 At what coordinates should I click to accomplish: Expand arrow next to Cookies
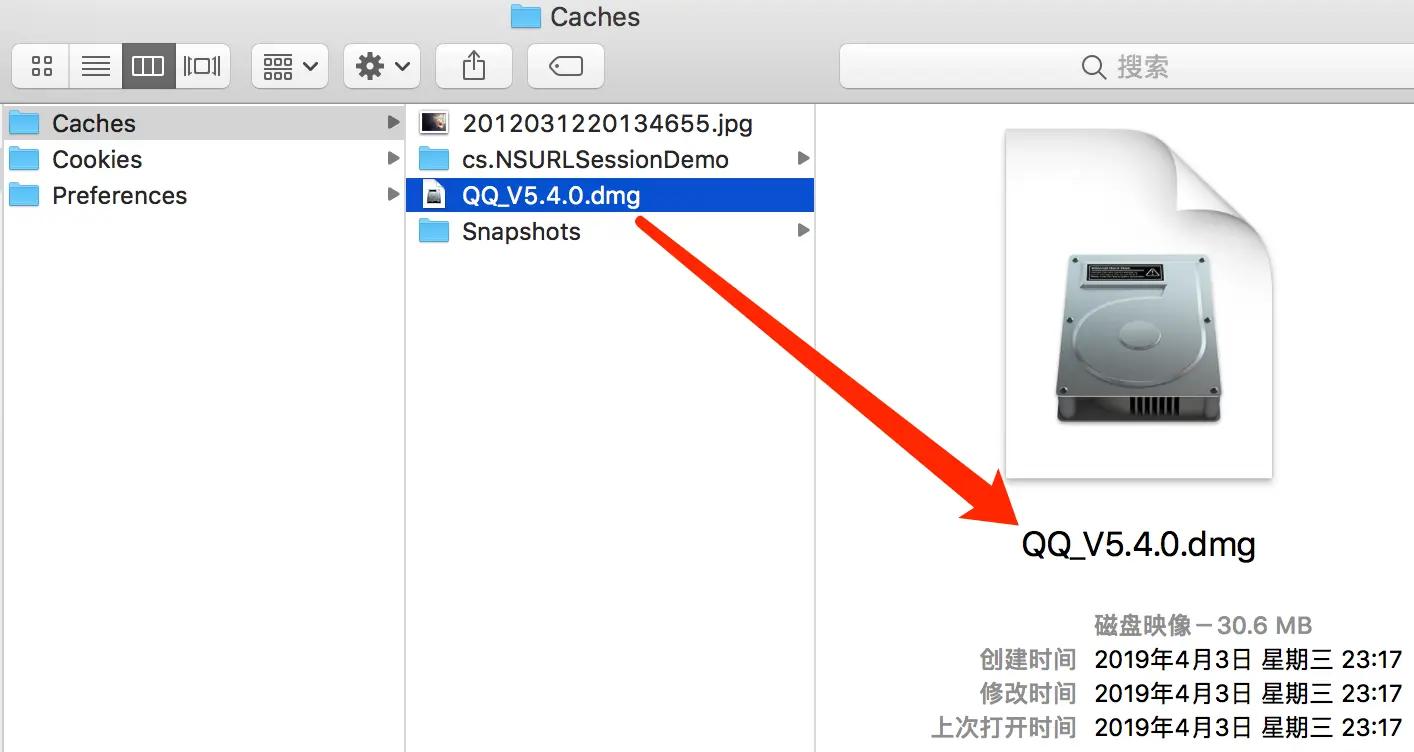(x=393, y=158)
